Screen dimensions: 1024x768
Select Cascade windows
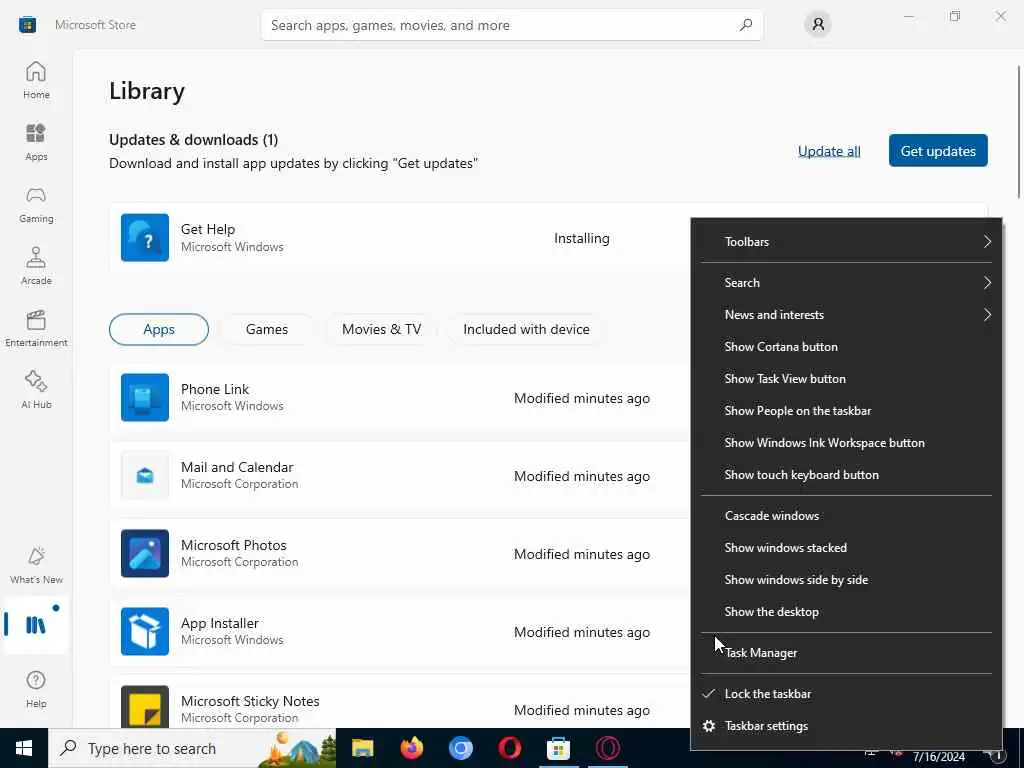(846, 516)
